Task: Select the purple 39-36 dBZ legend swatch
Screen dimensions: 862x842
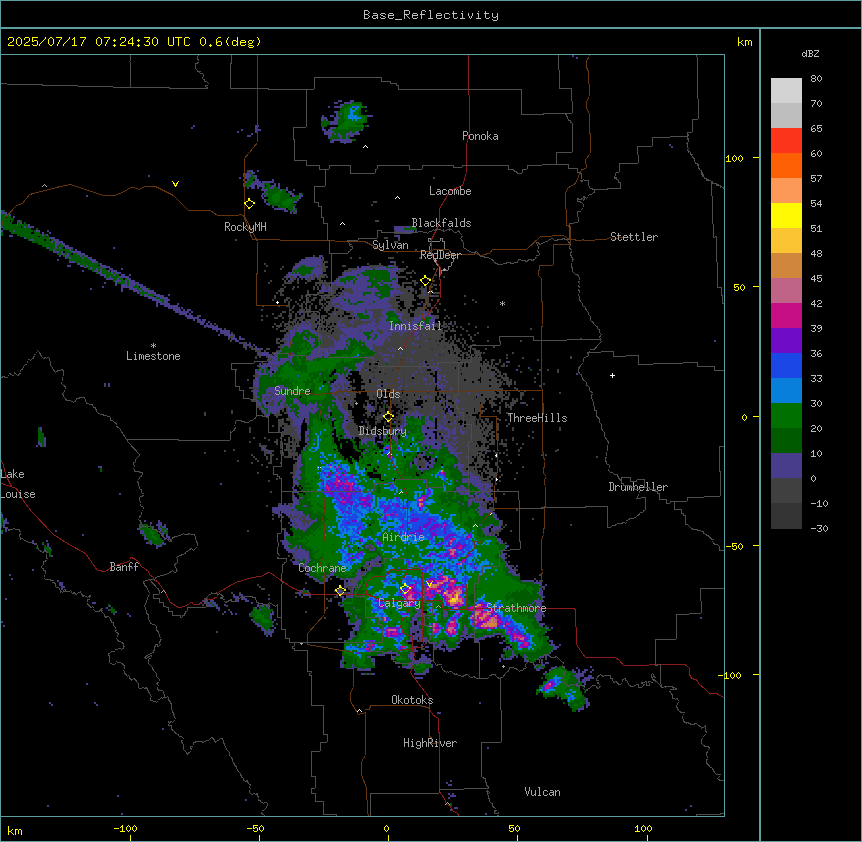Action: pos(786,340)
